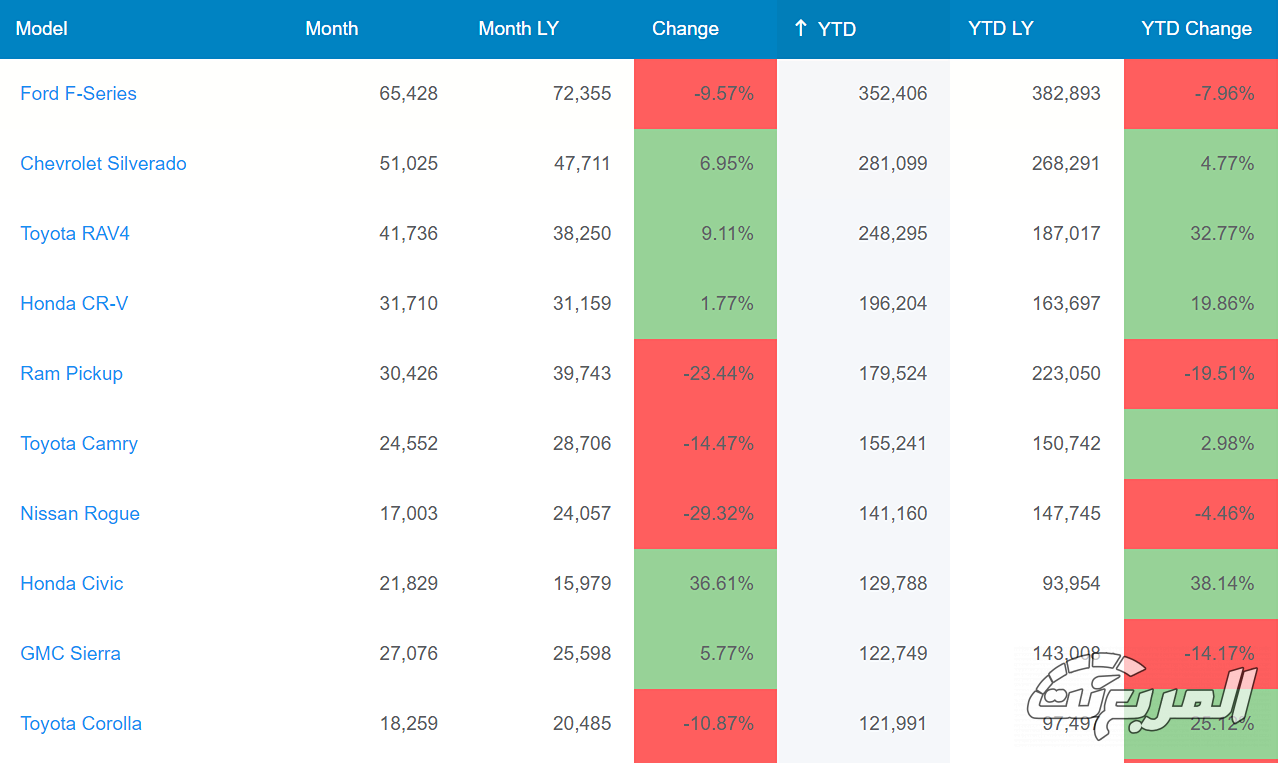Open the Honda Civic model link
The image size is (1287, 763).
pos(72,583)
